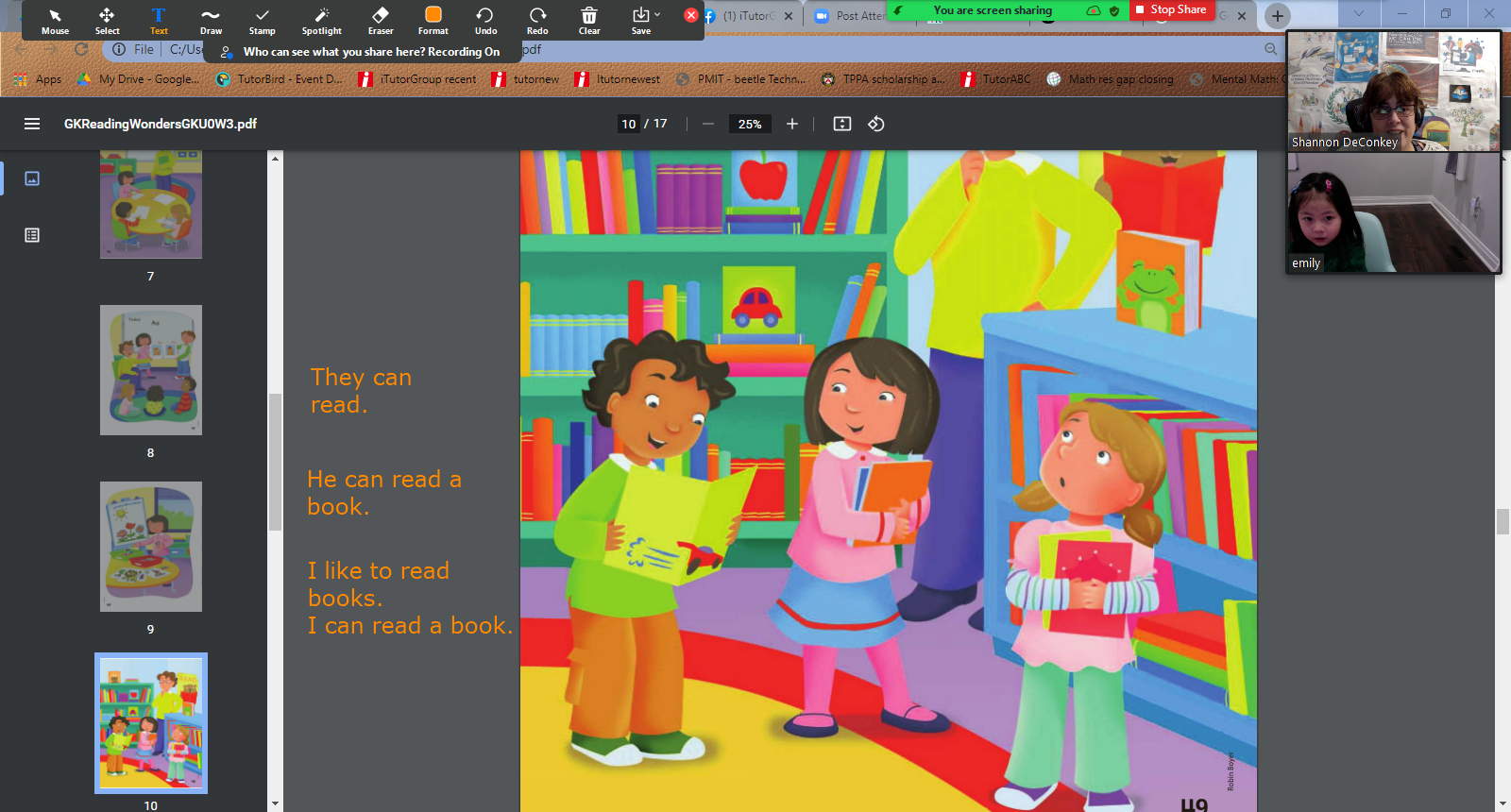Screen dimensions: 1511x812
Task: Open the Format color options
Action: click(x=433, y=21)
